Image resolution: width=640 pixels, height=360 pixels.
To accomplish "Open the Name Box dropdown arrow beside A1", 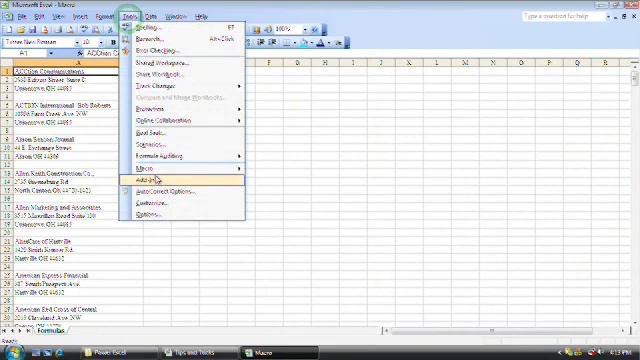I will (x=51, y=53).
